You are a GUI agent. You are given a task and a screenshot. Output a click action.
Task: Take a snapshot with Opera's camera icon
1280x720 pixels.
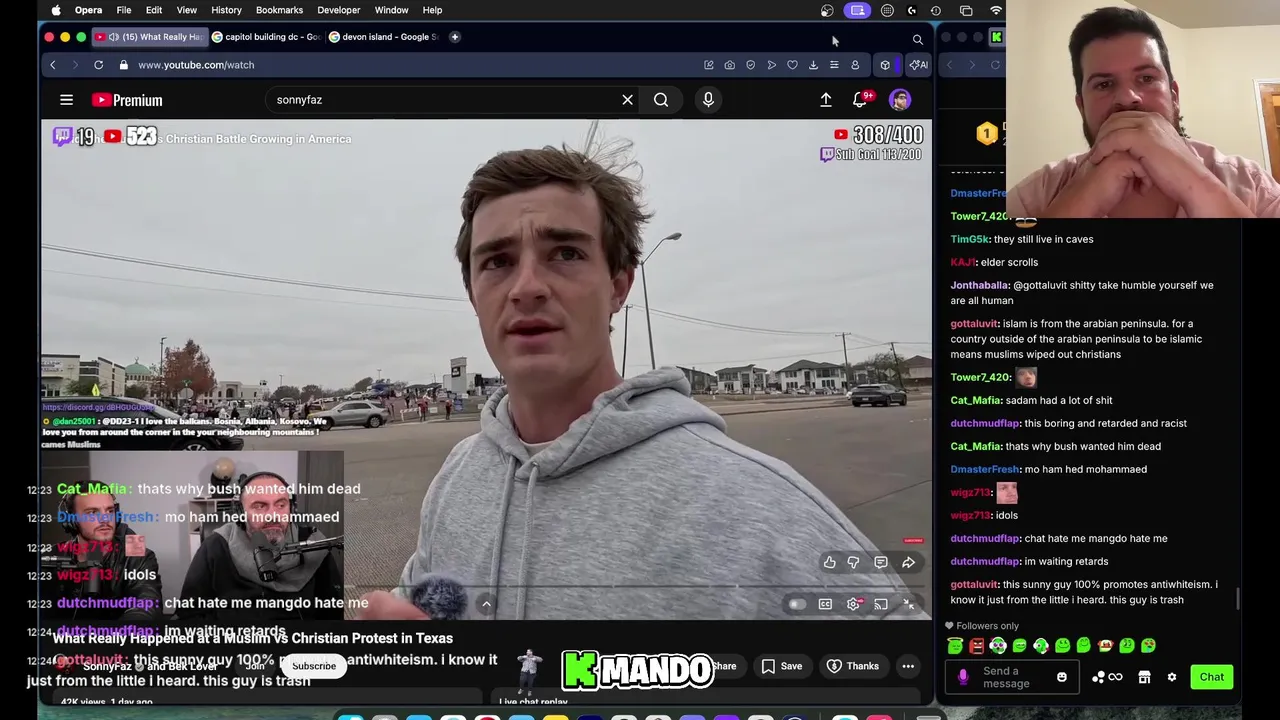729,65
